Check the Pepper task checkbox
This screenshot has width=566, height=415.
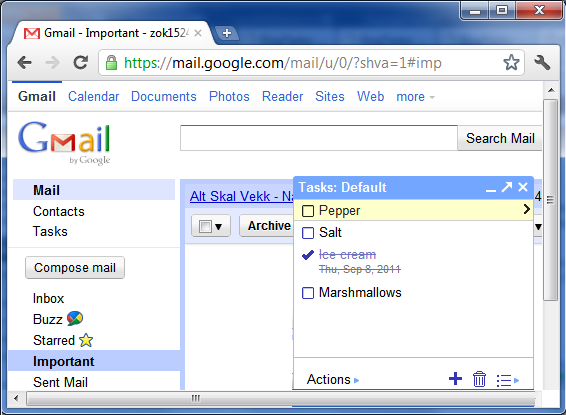tap(308, 211)
